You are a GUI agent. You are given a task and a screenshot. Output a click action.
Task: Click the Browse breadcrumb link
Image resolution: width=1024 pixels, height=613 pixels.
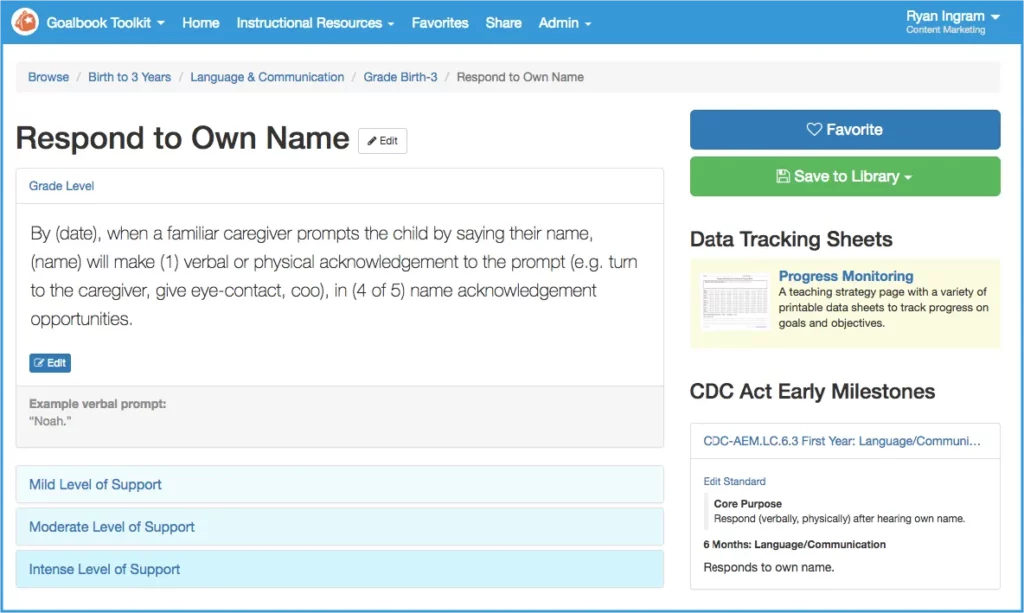coord(48,77)
